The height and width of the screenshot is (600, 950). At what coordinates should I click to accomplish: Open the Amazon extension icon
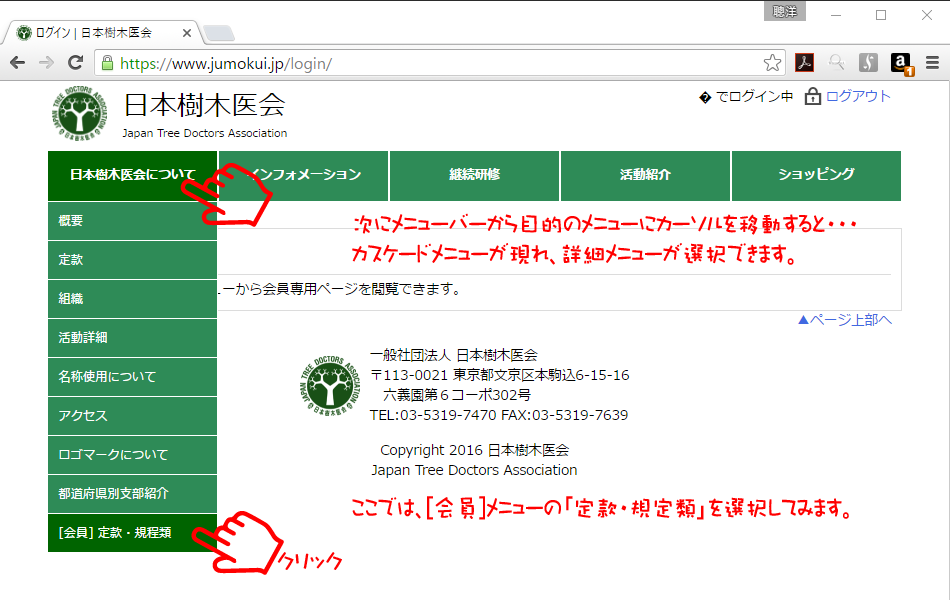[902, 64]
